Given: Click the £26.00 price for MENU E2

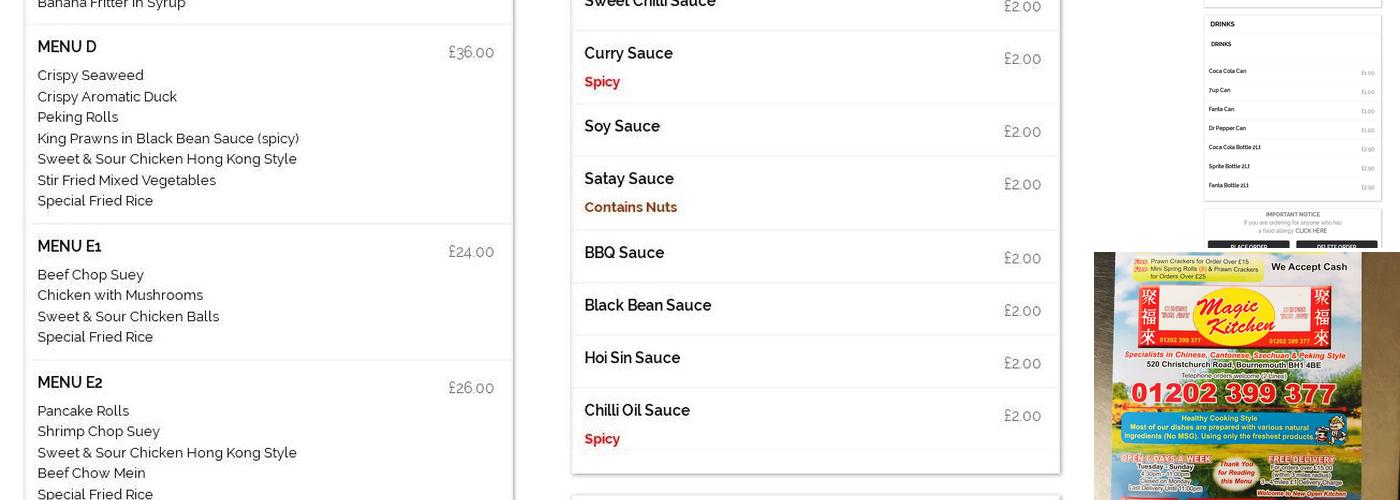Looking at the screenshot, I should (x=471, y=388).
